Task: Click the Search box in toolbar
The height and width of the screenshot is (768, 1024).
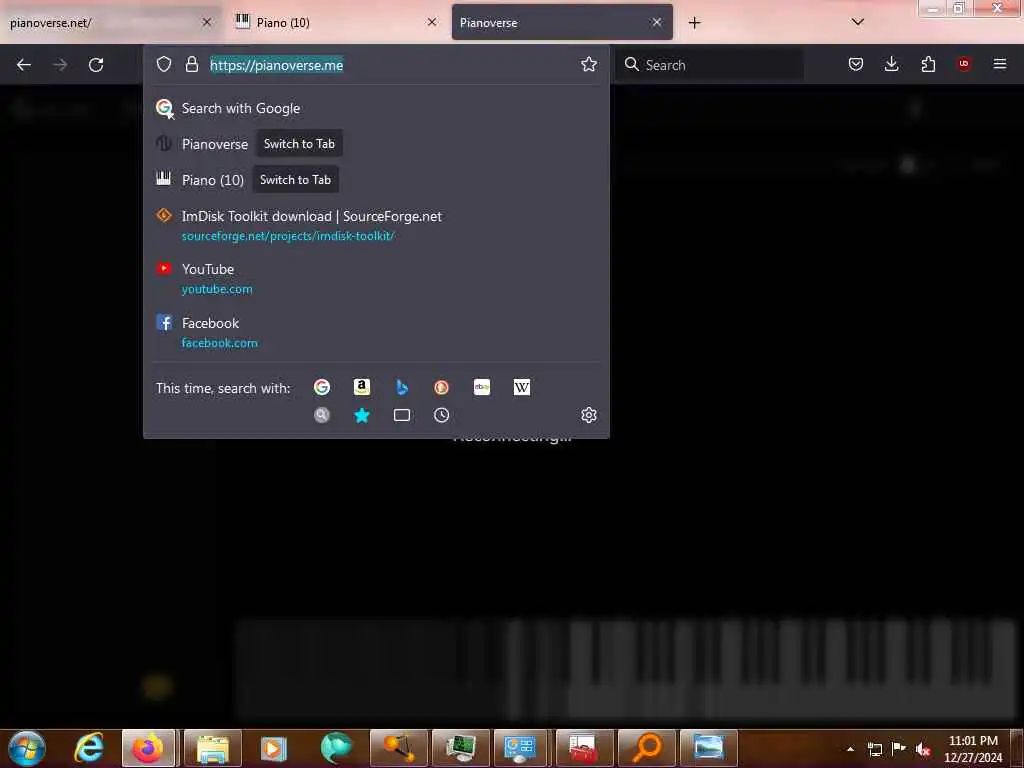Action: pos(710,65)
